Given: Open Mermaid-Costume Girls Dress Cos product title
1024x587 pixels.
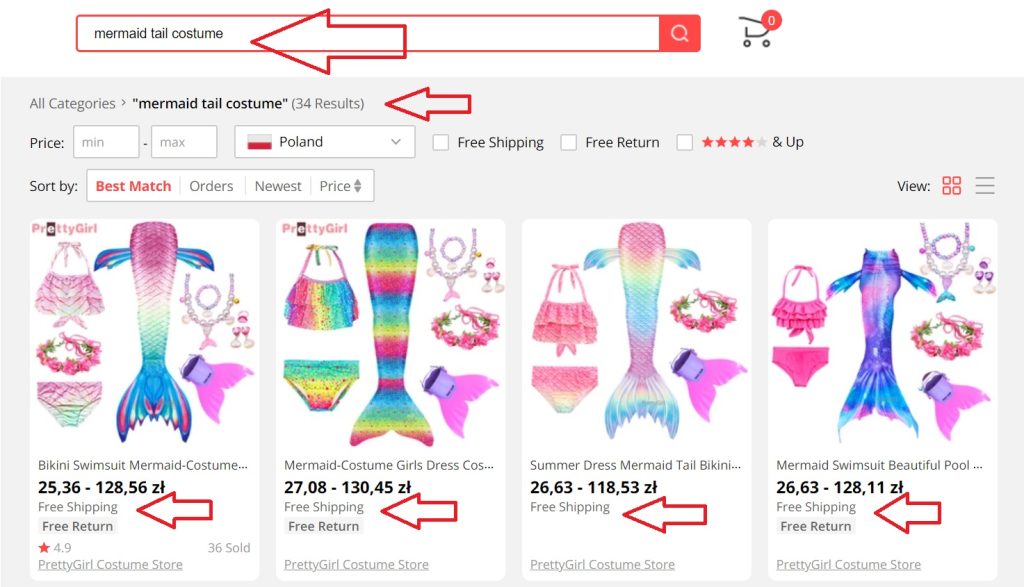Looking at the screenshot, I should pyautogui.click(x=389, y=465).
